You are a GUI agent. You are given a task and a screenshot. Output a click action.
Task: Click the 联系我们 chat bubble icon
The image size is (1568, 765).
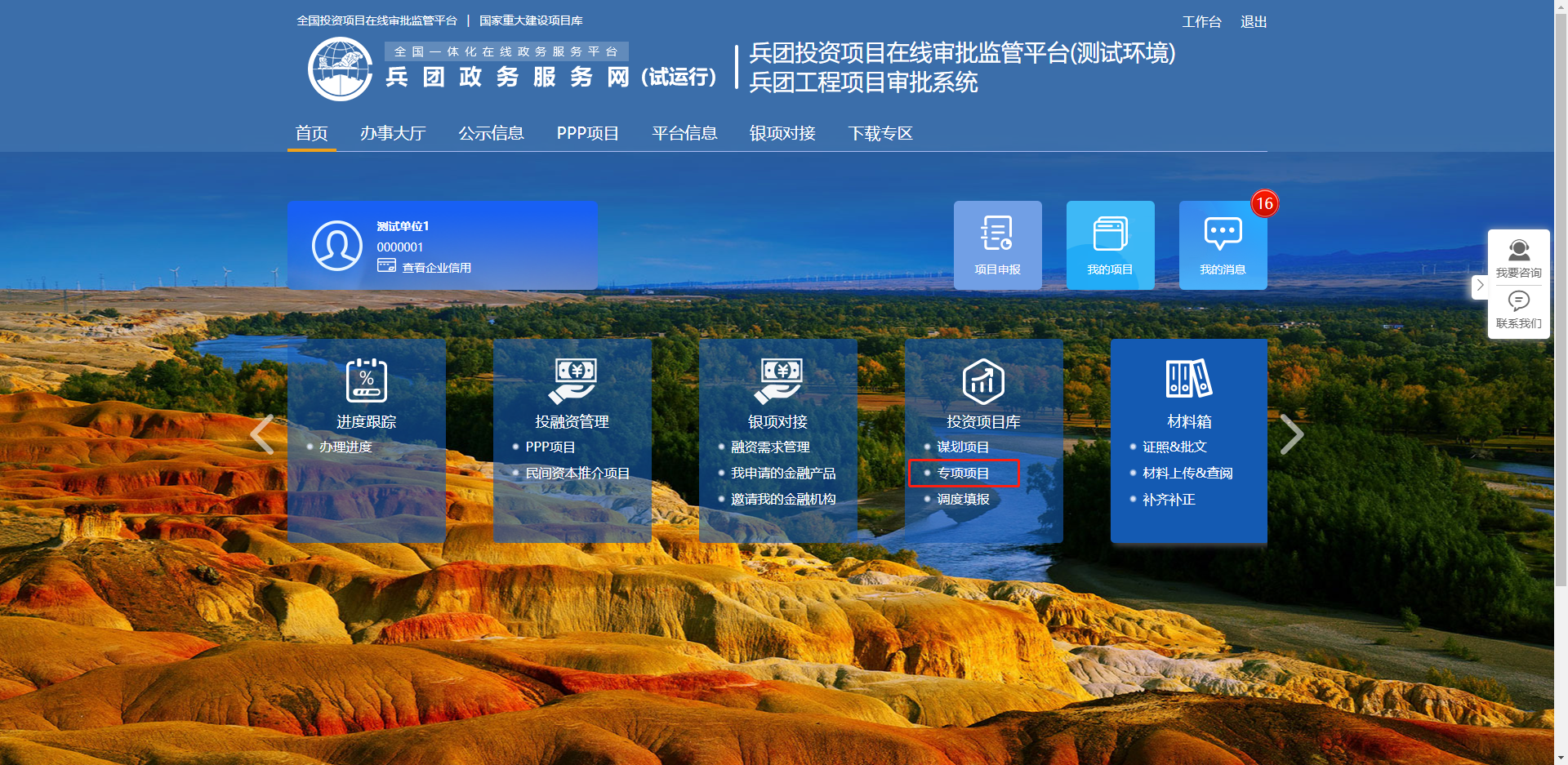1518,302
